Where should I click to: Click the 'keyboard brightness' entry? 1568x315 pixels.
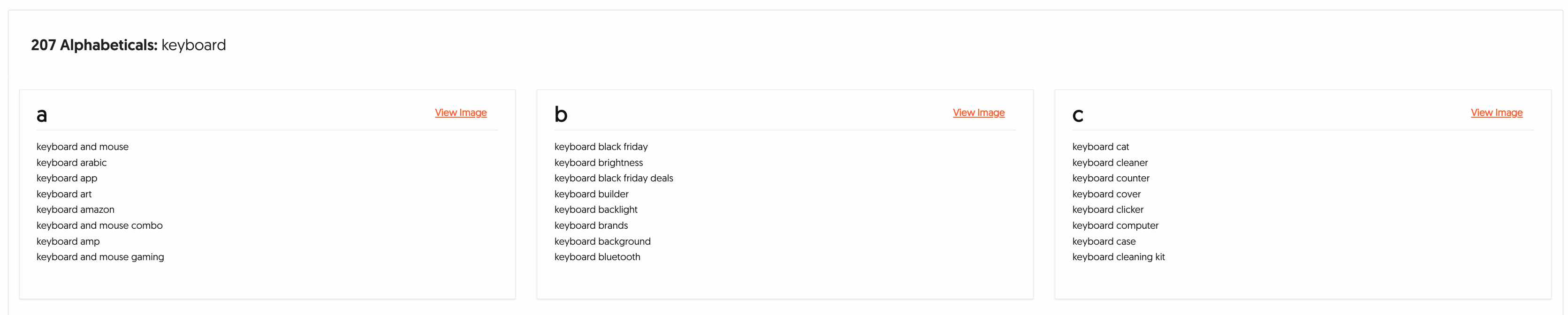tap(598, 162)
